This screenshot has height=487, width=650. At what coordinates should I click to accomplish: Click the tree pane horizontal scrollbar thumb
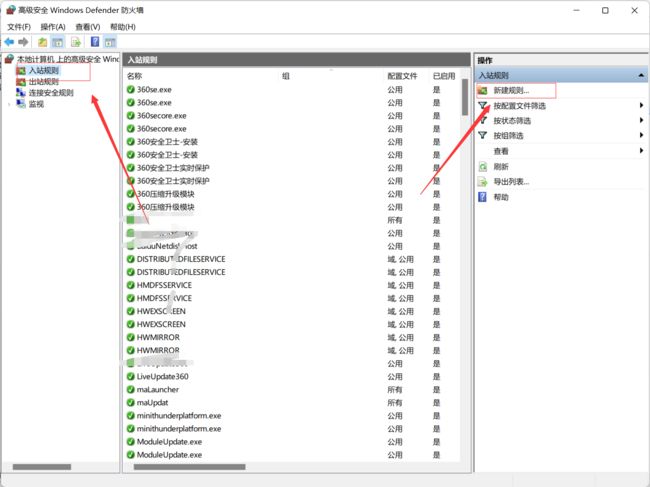pyautogui.click(x=42, y=467)
